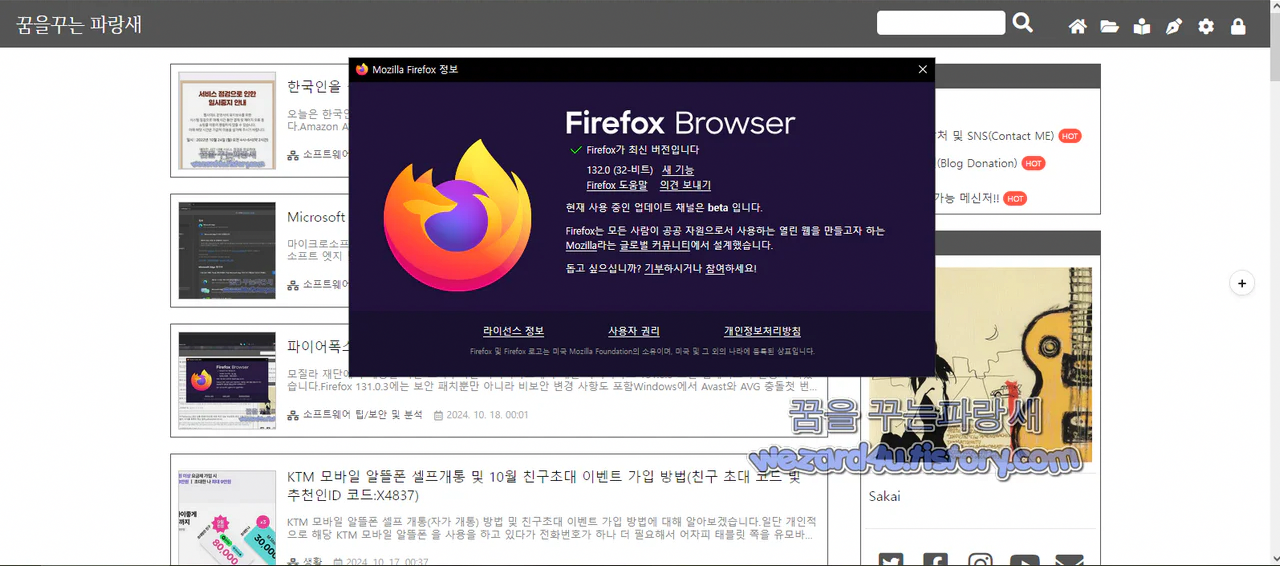Open thumbnail of the 한국인 post
The width and height of the screenshot is (1280, 566).
227,120
